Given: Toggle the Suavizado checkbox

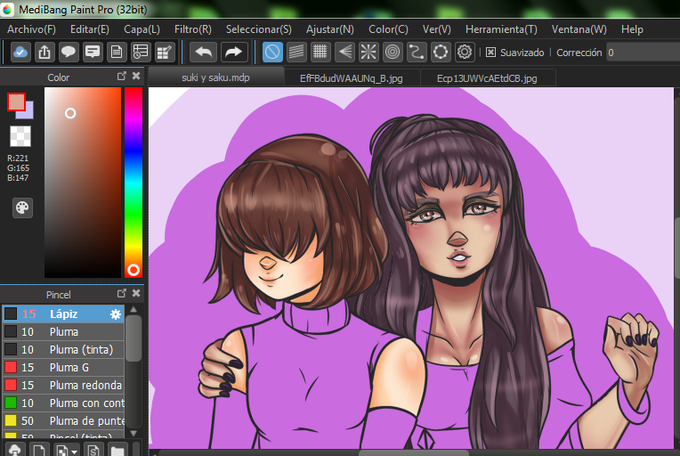Looking at the screenshot, I should 490,52.
